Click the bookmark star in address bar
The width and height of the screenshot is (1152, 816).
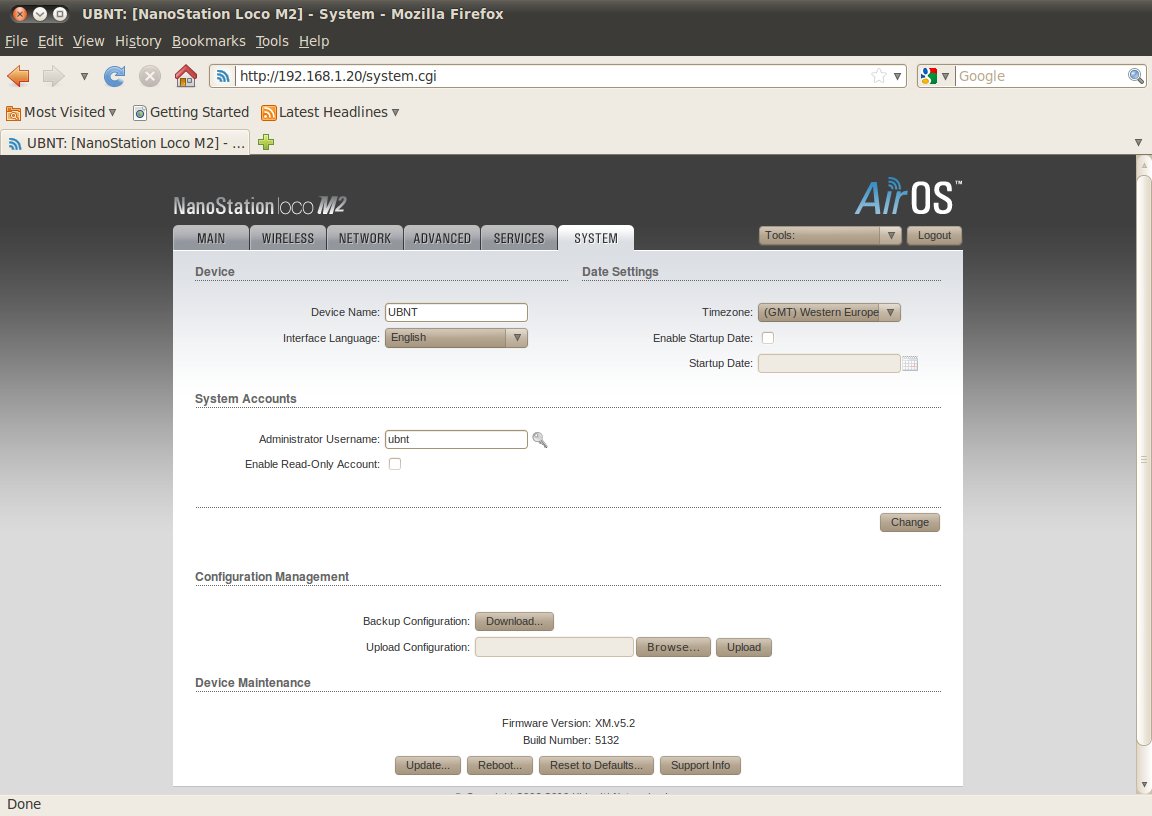click(x=878, y=76)
